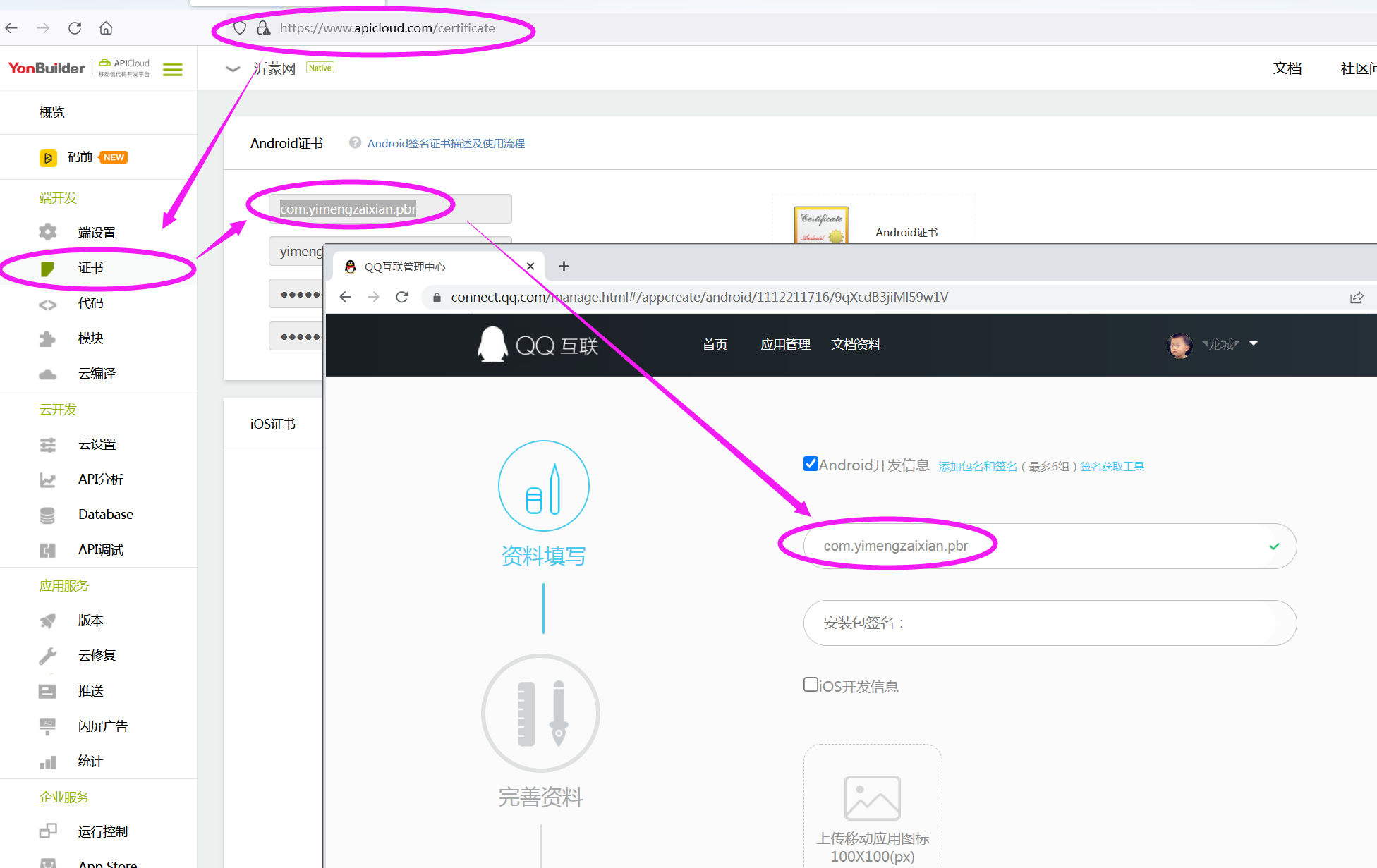Click the sliders icon beside 云设置
Screen dimensions: 1377x868
pos(47,445)
